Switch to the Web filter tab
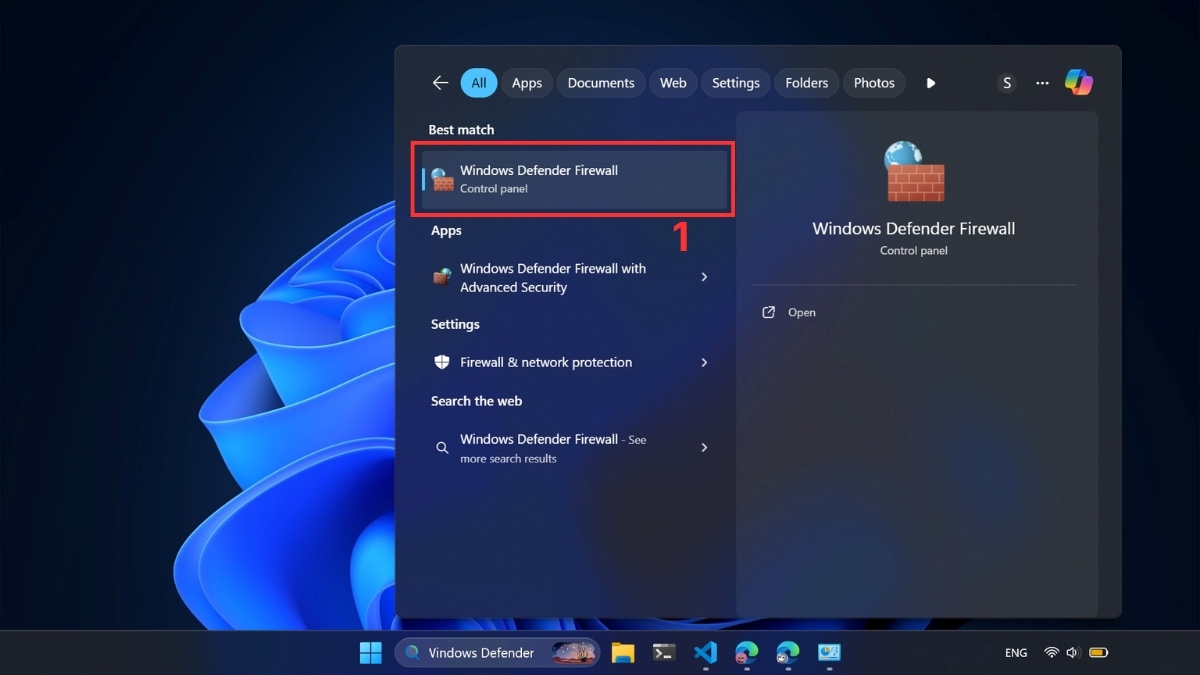This screenshot has height=675, width=1200. 673,83
